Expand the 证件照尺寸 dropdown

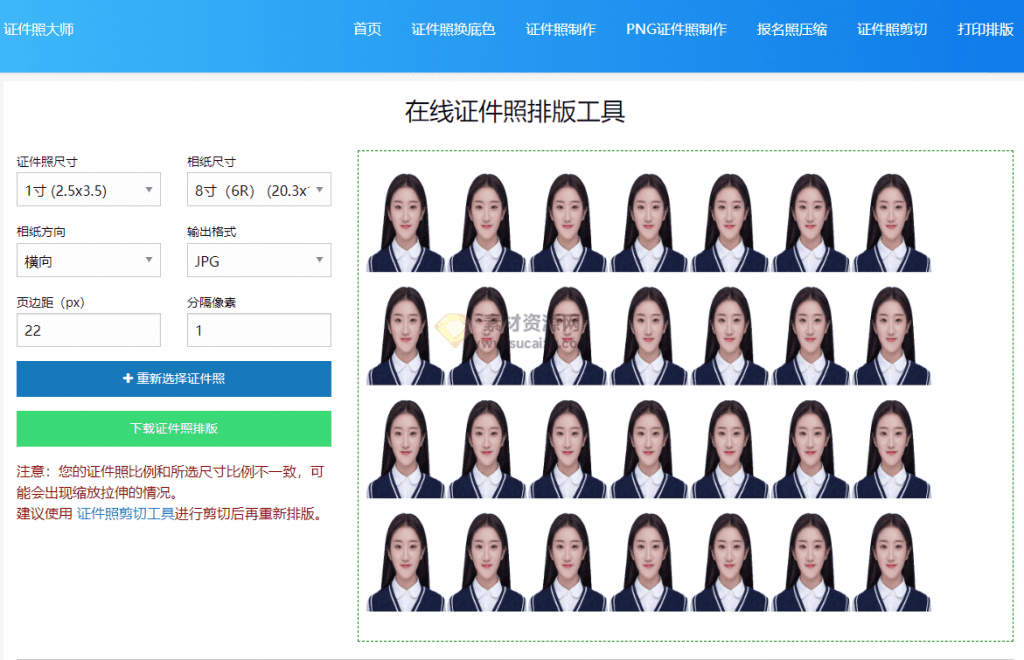88,189
